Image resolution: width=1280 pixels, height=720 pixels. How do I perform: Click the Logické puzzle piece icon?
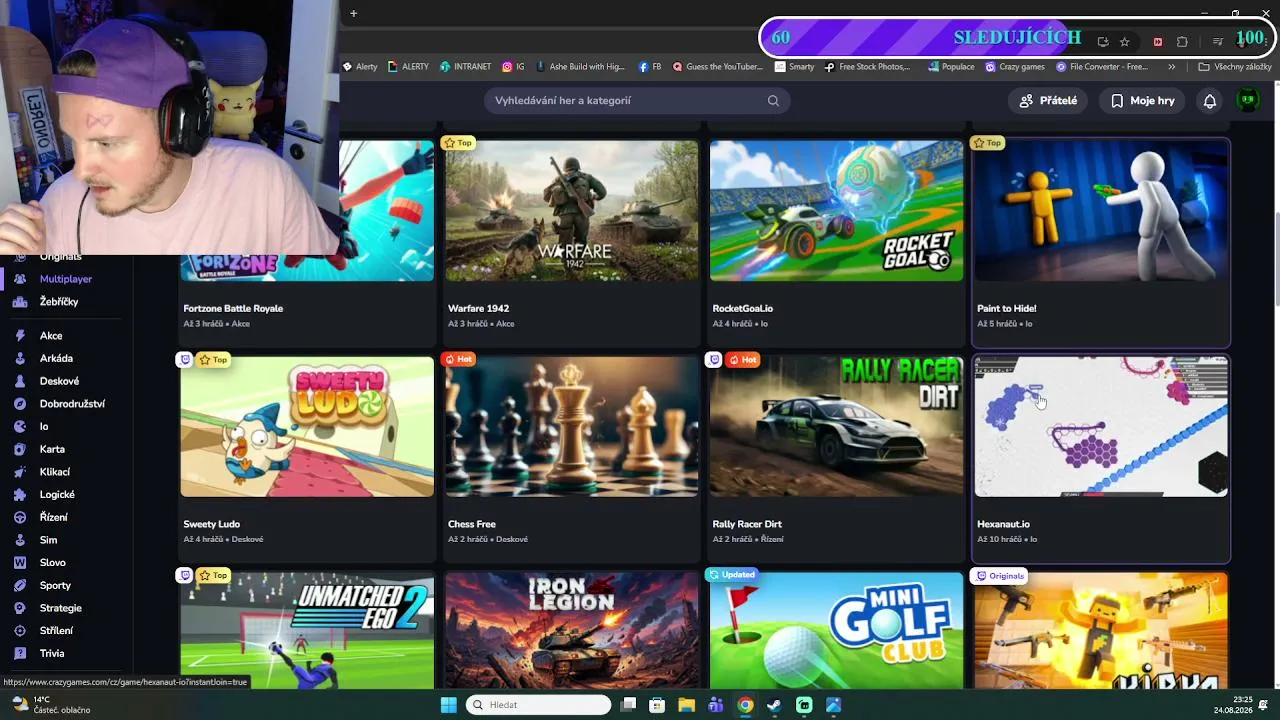[19, 495]
